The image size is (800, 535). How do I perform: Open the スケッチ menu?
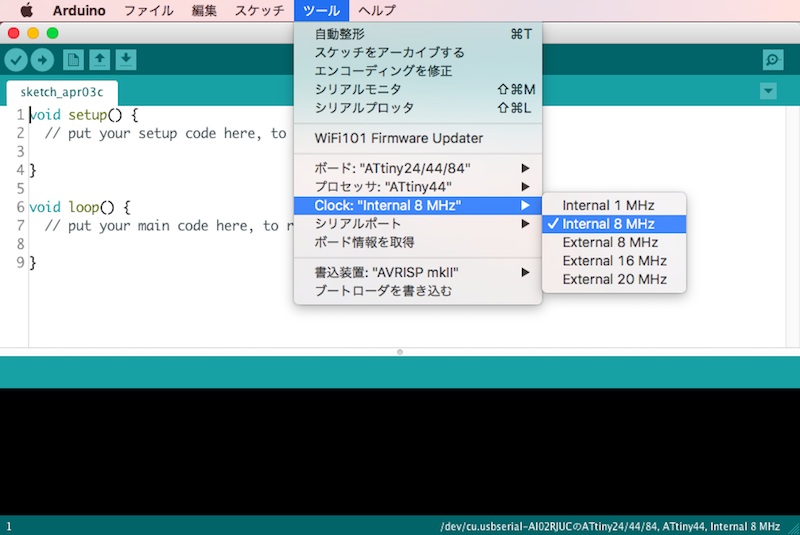click(259, 10)
